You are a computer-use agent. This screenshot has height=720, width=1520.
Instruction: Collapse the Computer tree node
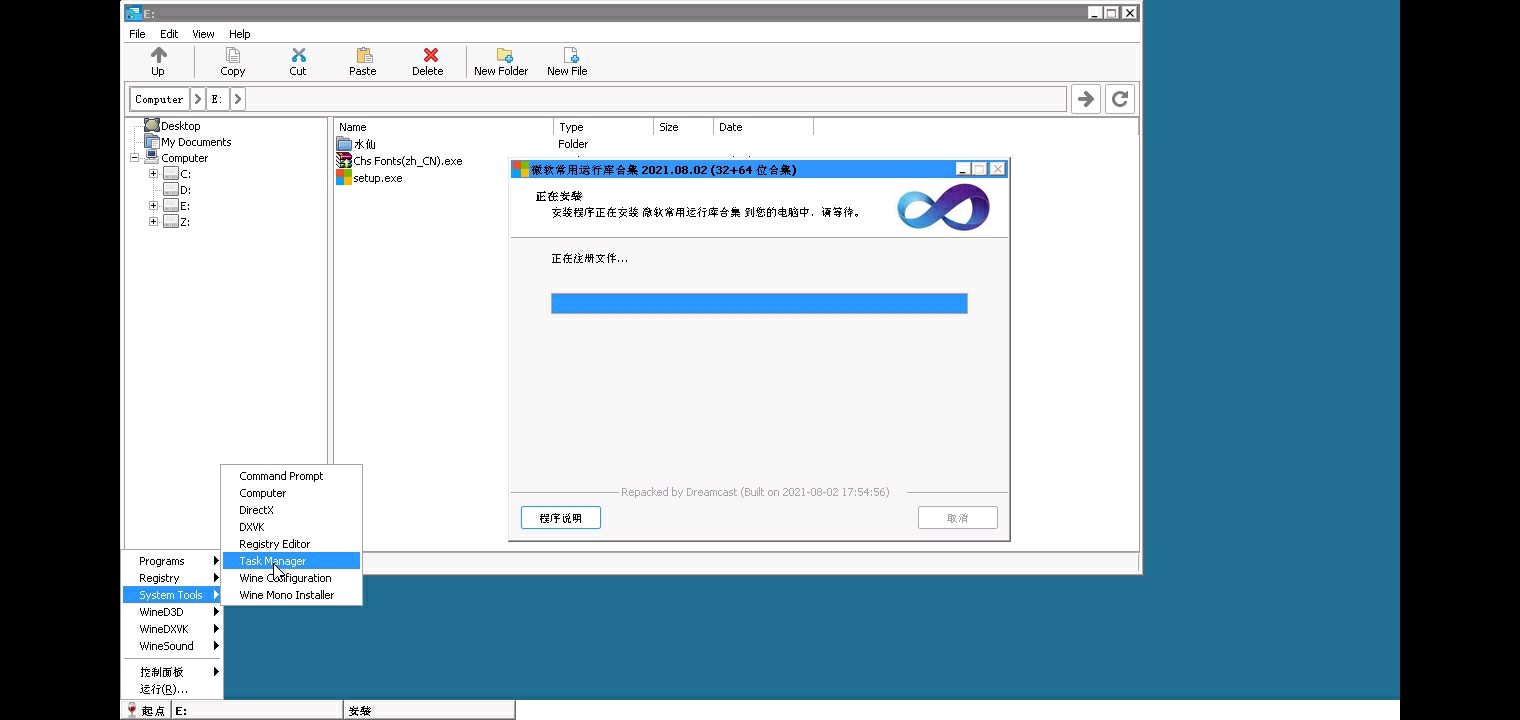click(135, 158)
